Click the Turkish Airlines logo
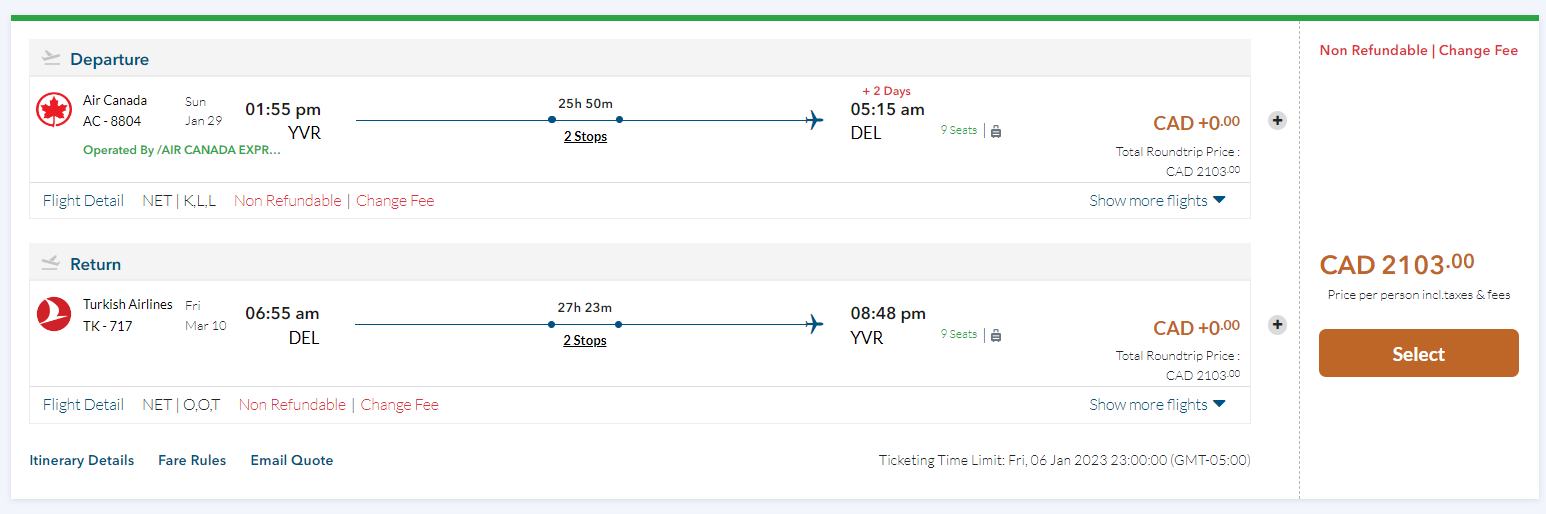The image size is (1546, 514). tap(54, 314)
